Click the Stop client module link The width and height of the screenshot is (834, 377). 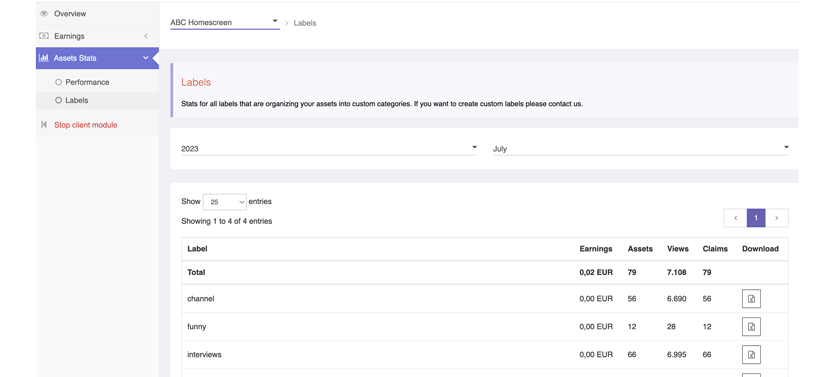click(x=86, y=125)
